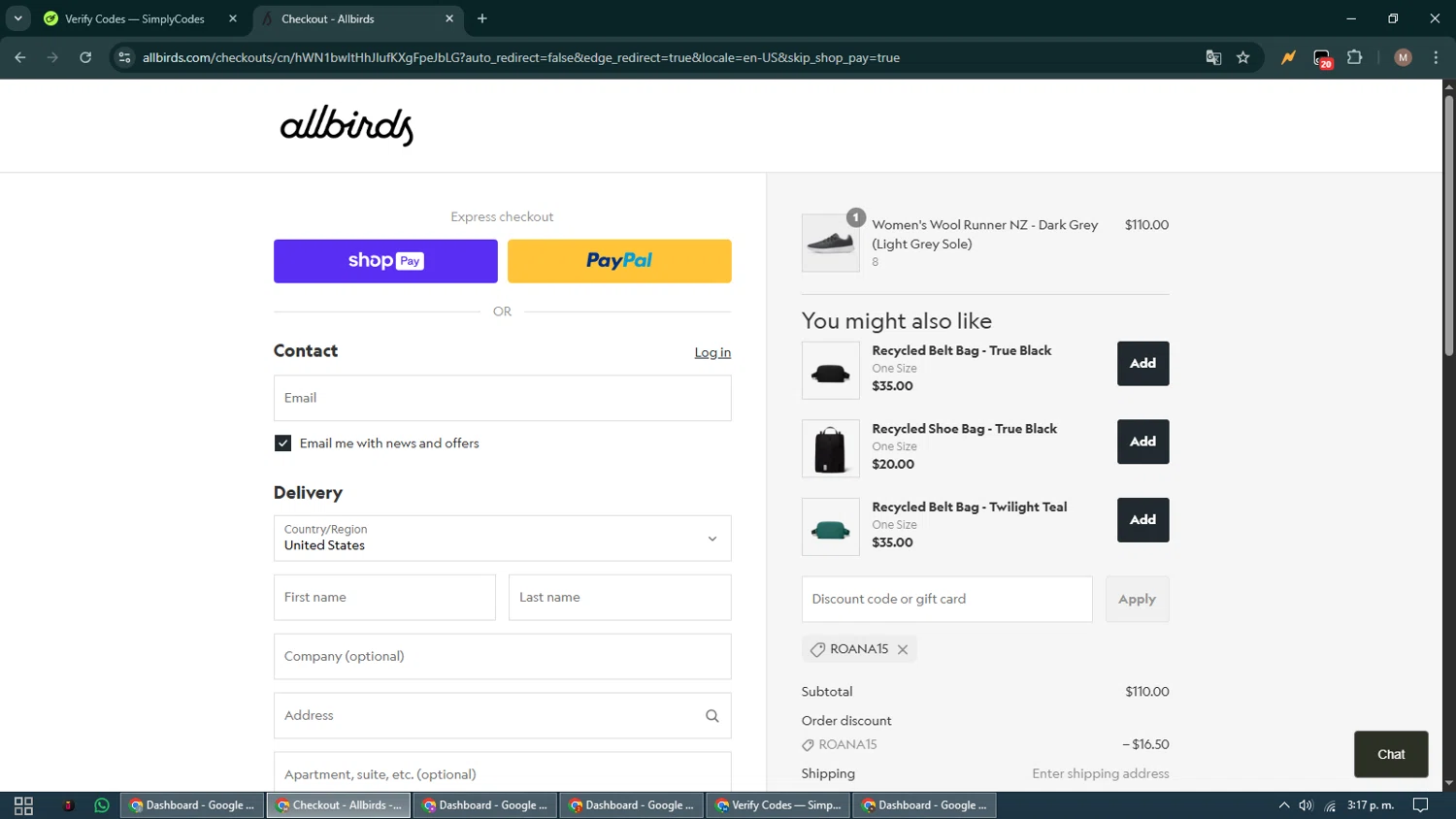Show hidden system tray icons
Image resolution: width=1456 pixels, height=819 pixels.
[1283, 805]
